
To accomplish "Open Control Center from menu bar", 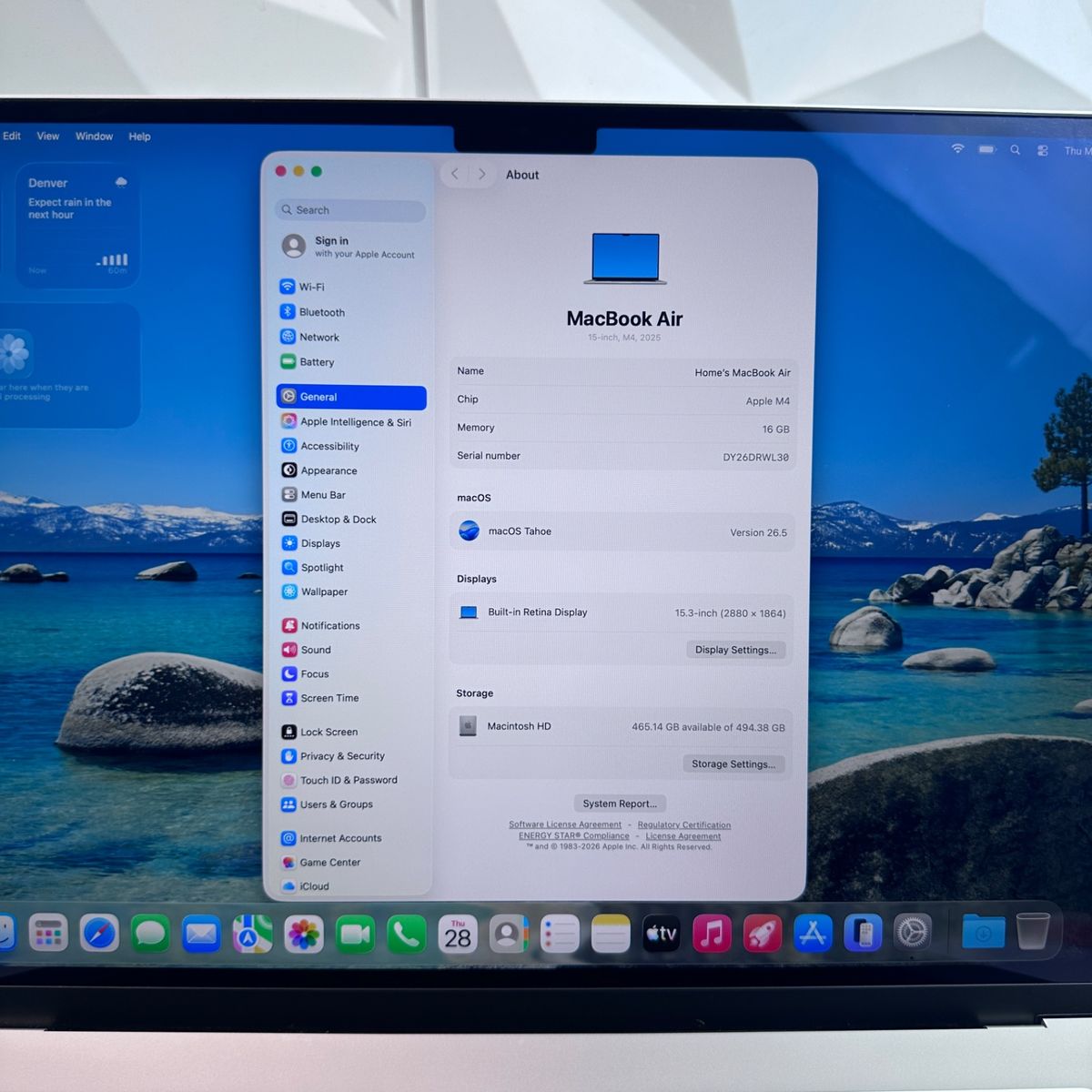I will [1043, 150].
